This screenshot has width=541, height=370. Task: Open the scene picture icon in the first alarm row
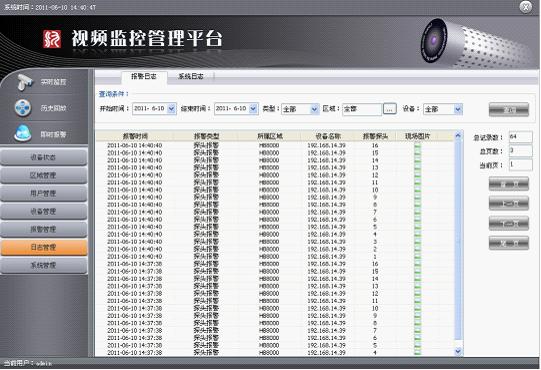pos(417,146)
